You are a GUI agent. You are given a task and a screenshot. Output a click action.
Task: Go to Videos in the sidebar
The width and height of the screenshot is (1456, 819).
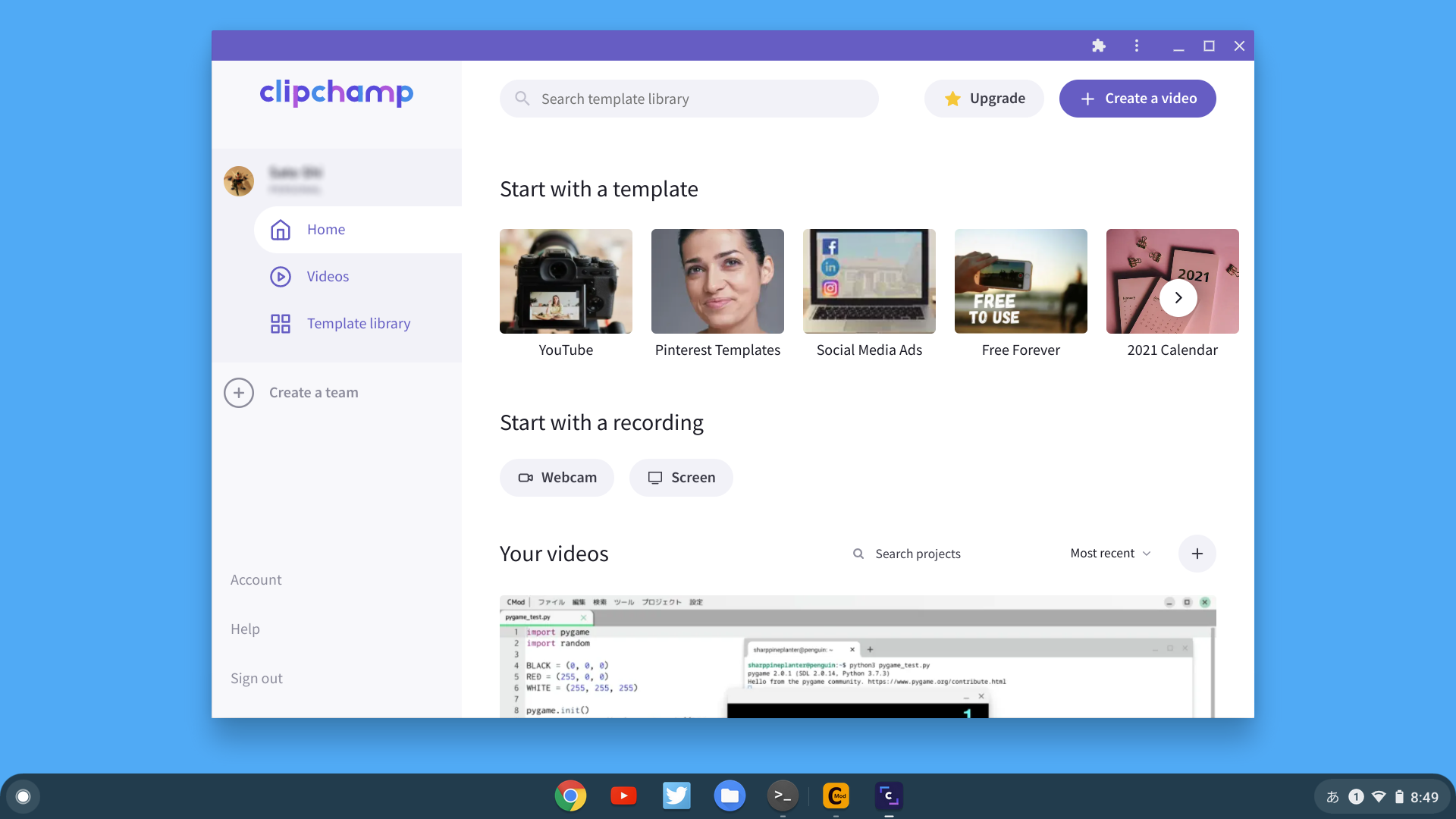pyautogui.click(x=328, y=277)
